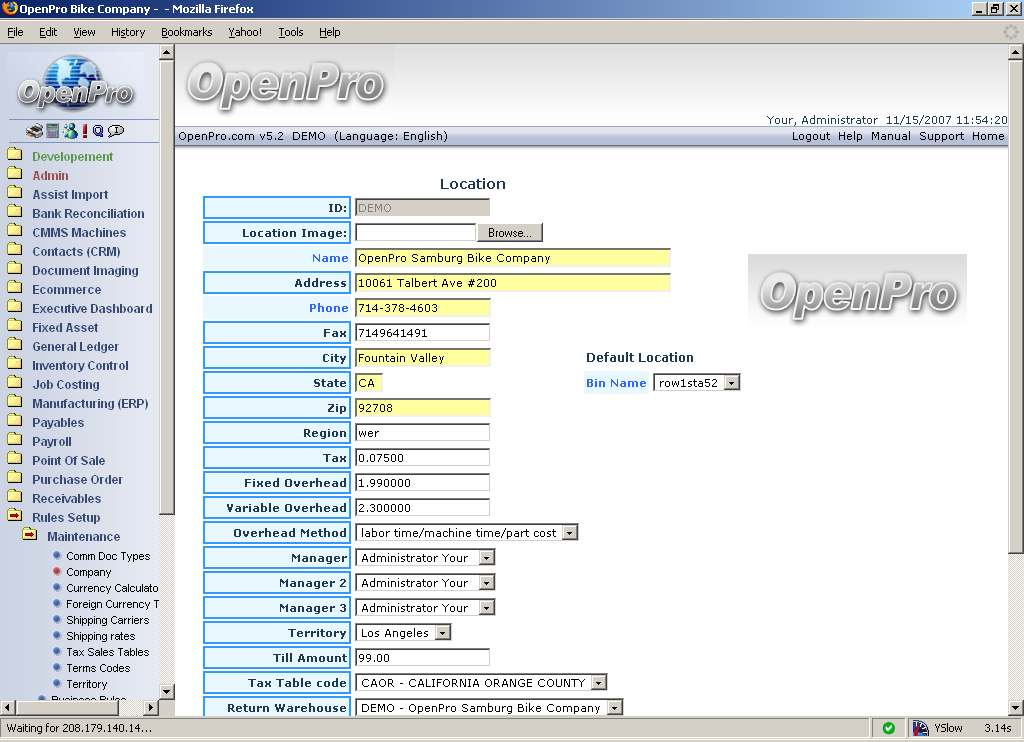Screen dimensions: 1024x742
Task: Click the red exclamation mark icon
Action: coord(85,131)
